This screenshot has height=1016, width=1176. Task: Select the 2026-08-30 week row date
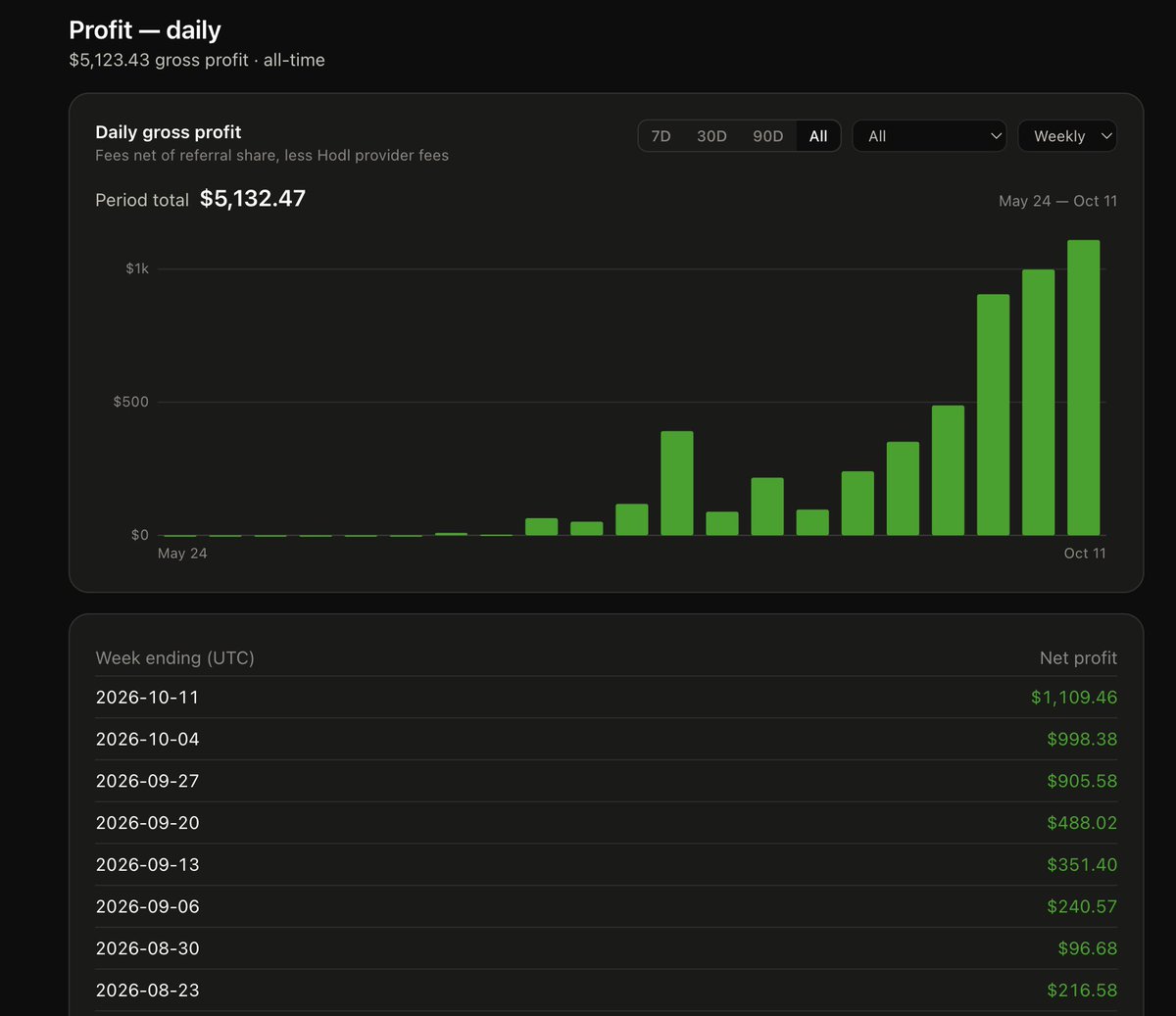(147, 948)
